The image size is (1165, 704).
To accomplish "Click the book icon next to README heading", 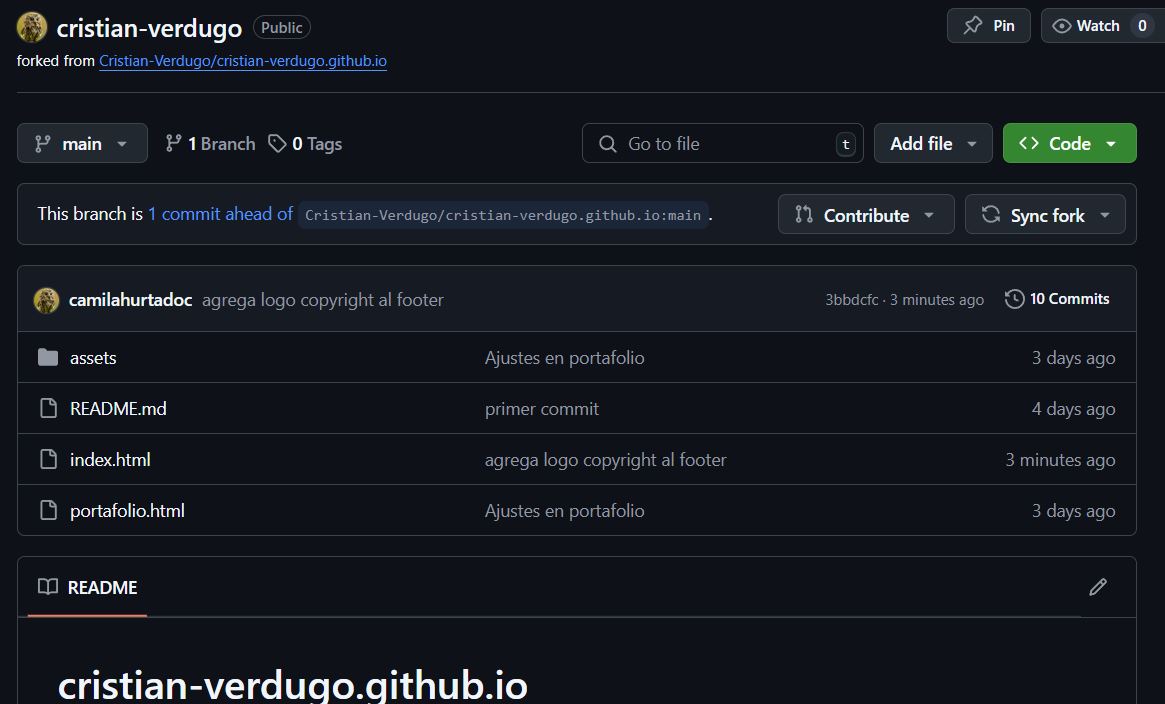I will pyautogui.click(x=48, y=587).
